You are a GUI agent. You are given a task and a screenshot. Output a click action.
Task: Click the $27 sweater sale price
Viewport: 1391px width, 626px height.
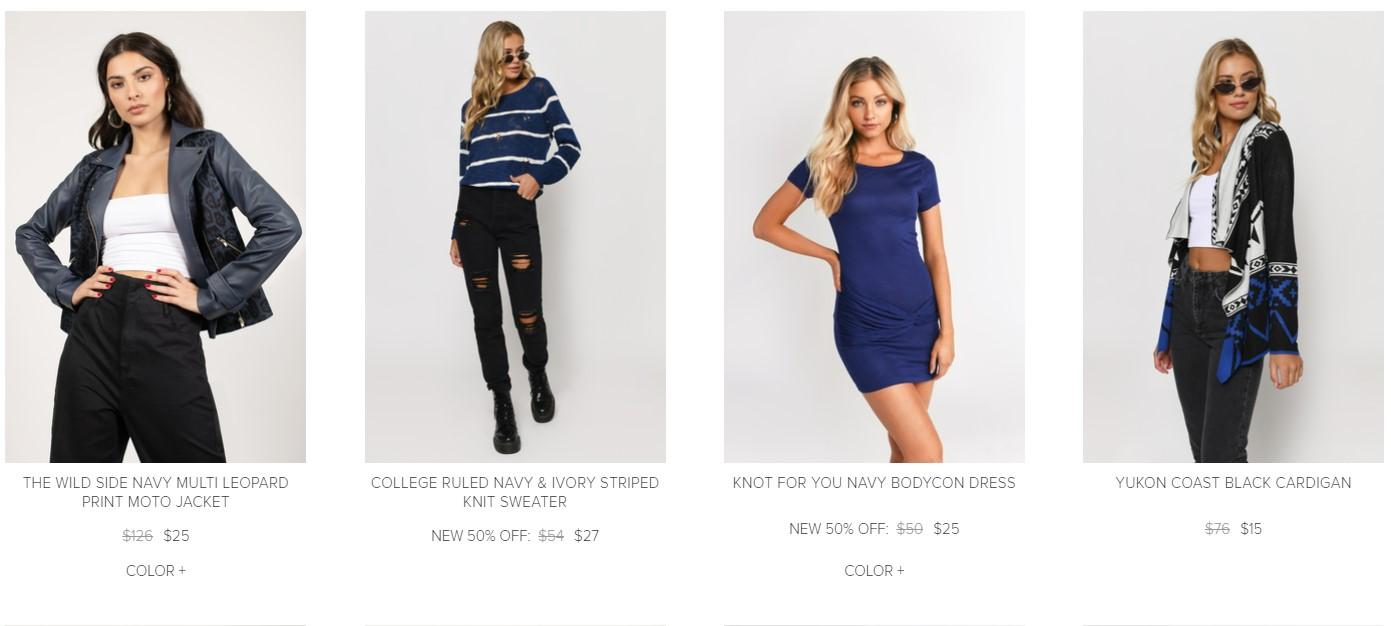[x=586, y=536]
